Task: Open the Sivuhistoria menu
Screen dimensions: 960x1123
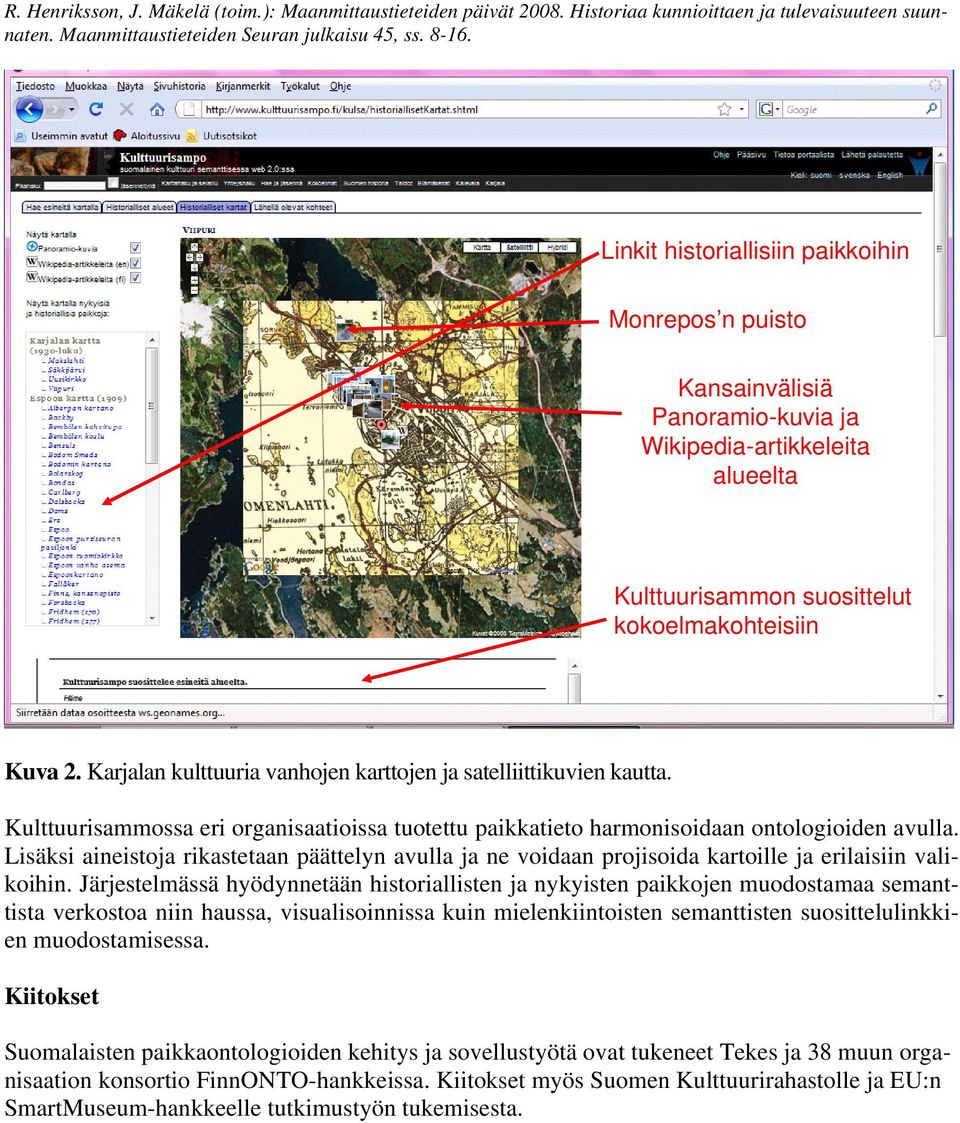Action: (179, 86)
